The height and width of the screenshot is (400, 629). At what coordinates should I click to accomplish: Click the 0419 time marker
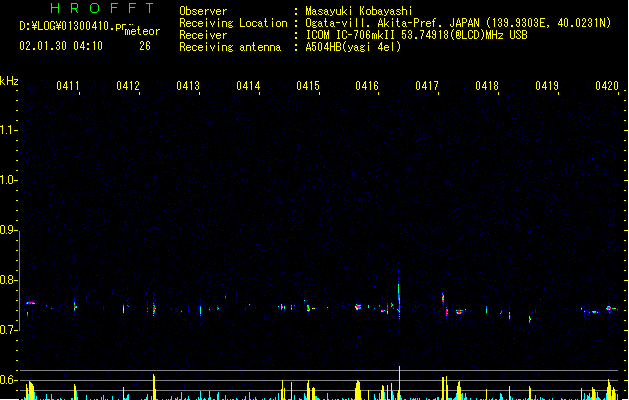pyautogui.click(x=547, y=86)
